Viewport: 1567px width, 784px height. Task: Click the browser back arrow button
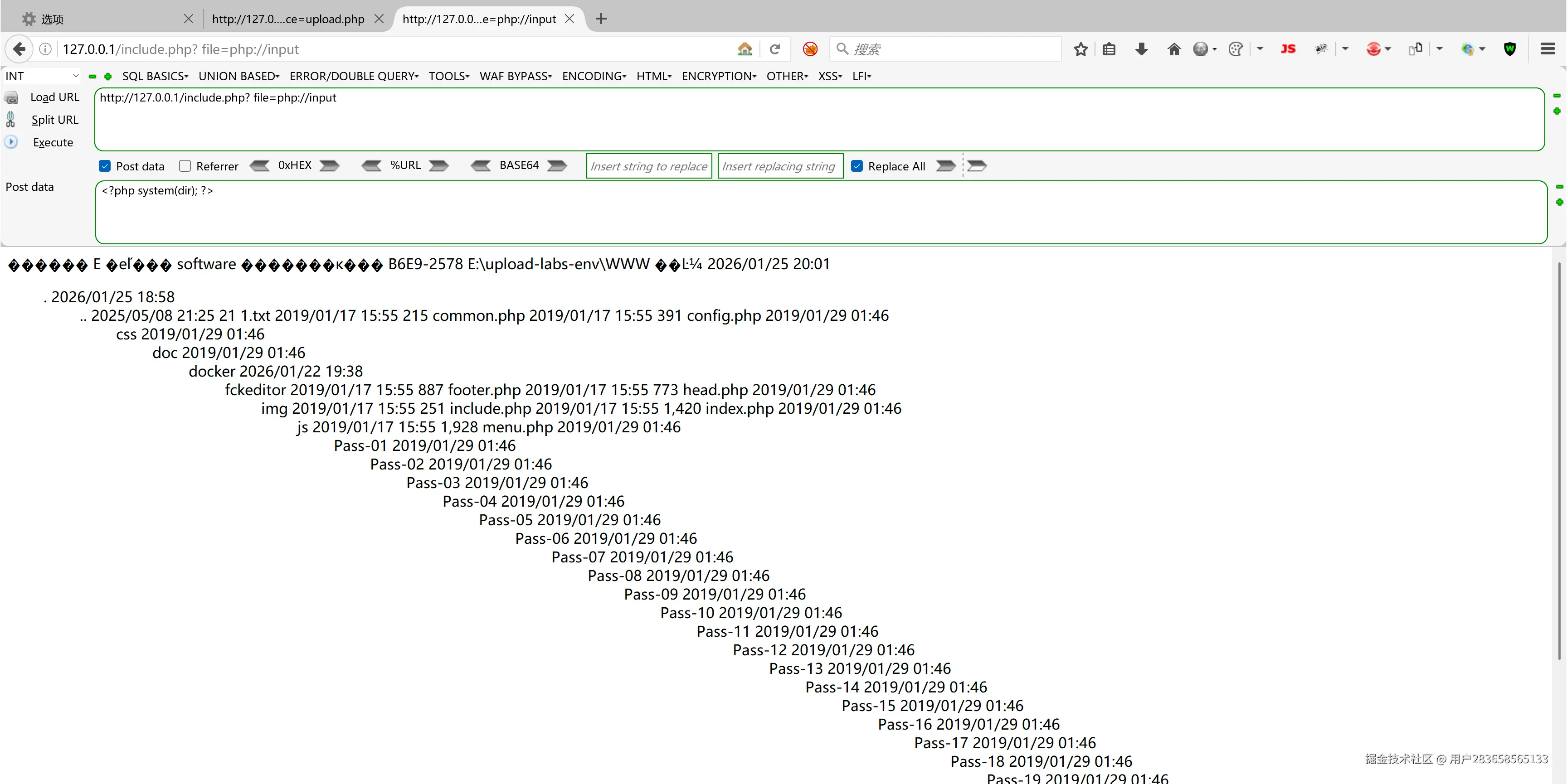[x=19, y=49]
